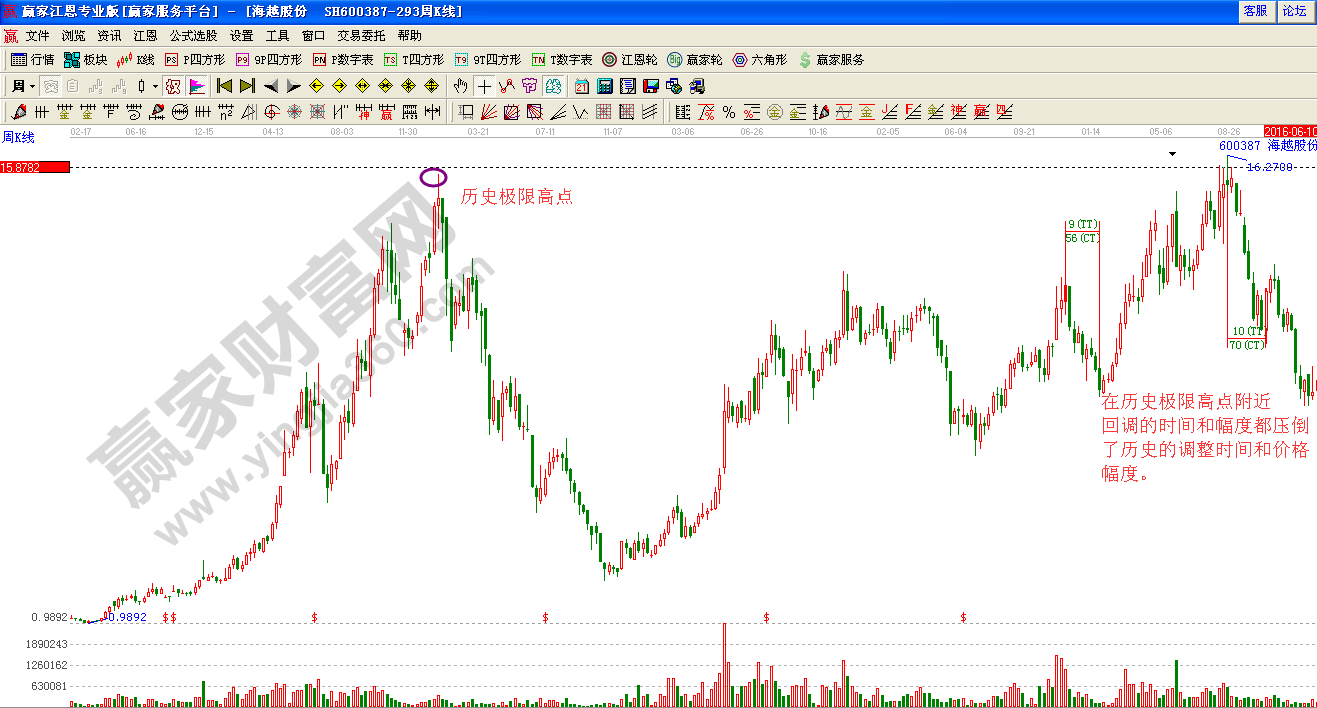
Task: Click the 行情 quotes toolbar button
Action: 32,60
